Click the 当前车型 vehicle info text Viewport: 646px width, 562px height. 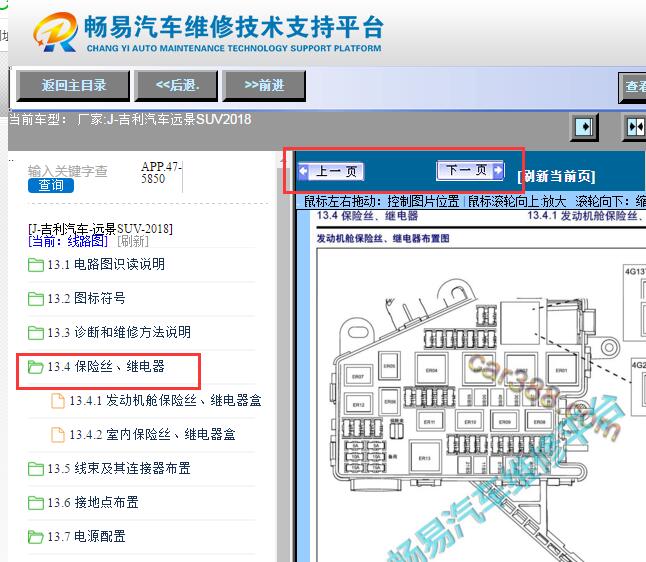pyautogui.click(x=130, y=119)
